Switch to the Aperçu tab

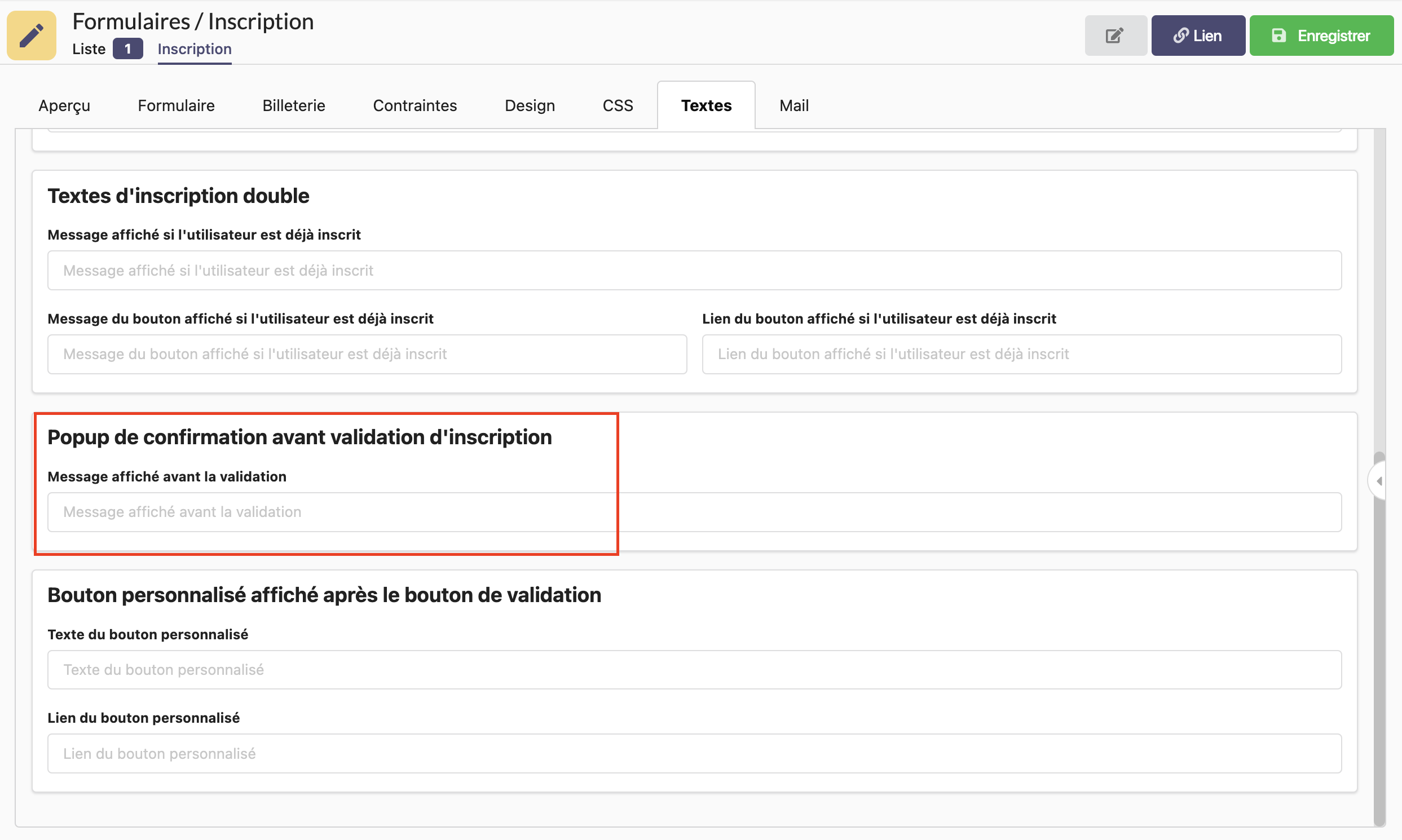[x=64, y=105]
